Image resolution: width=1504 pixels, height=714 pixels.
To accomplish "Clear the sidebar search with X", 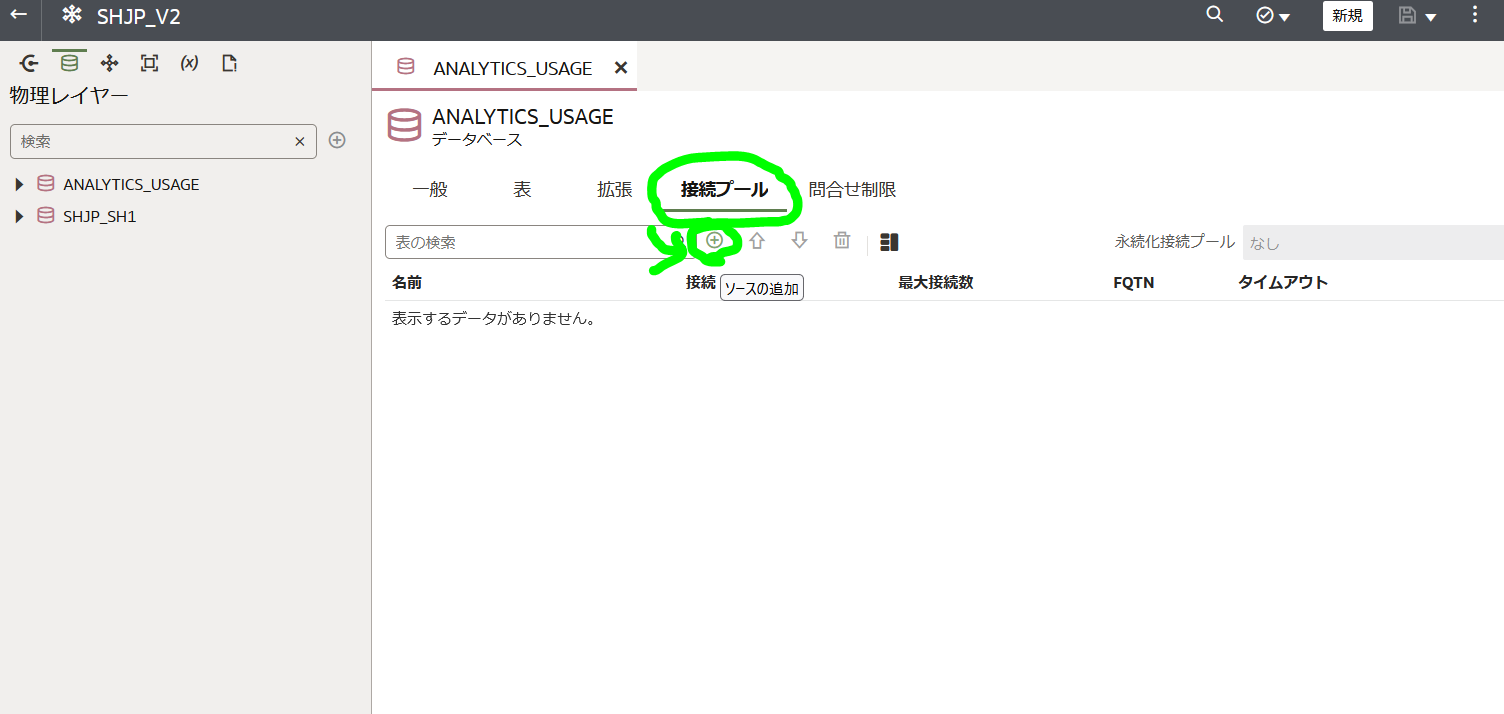I will [299, 142].
